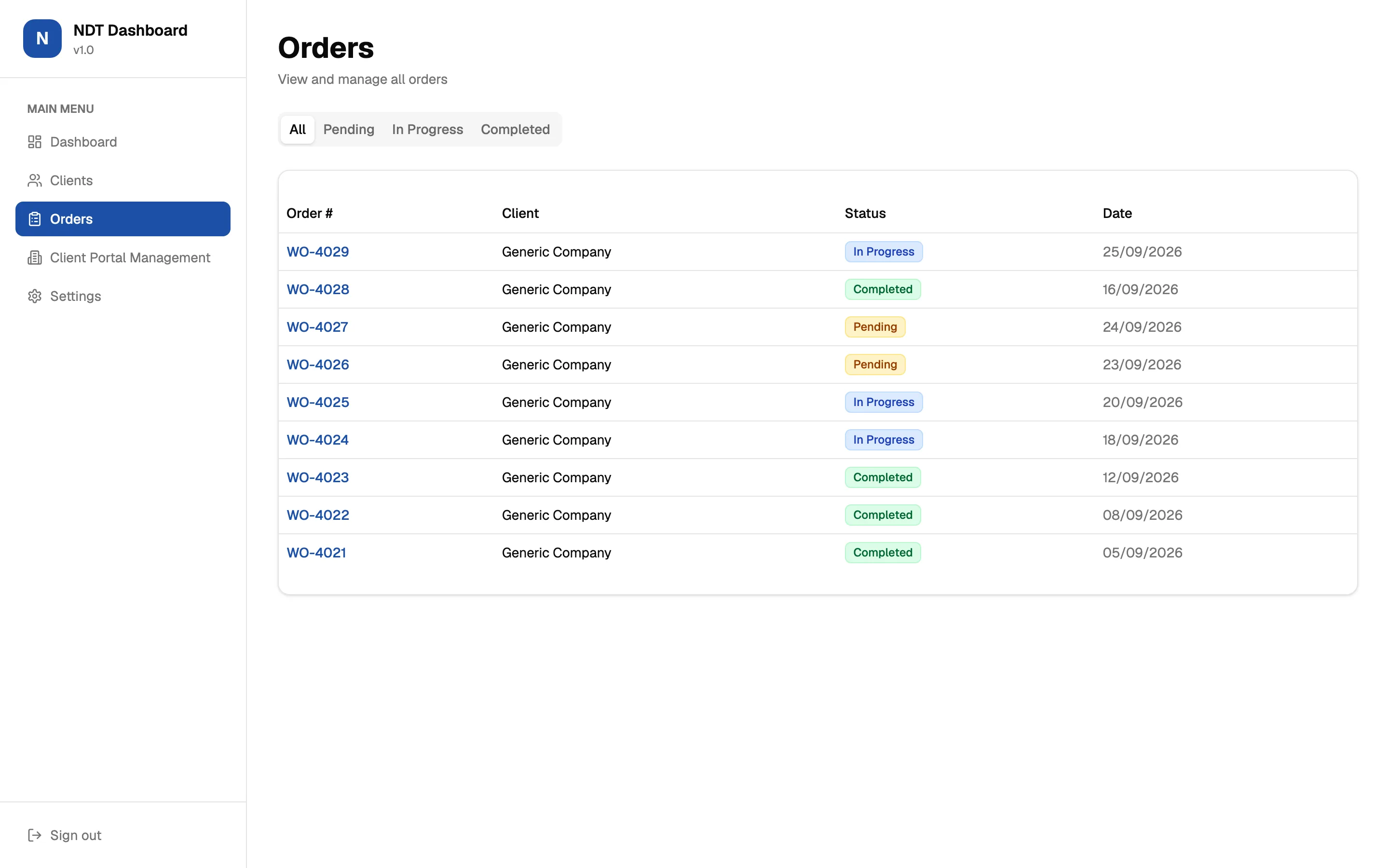Click the date 12/09/2026
1389x868 pixels.
click(x=1141, y=477)
